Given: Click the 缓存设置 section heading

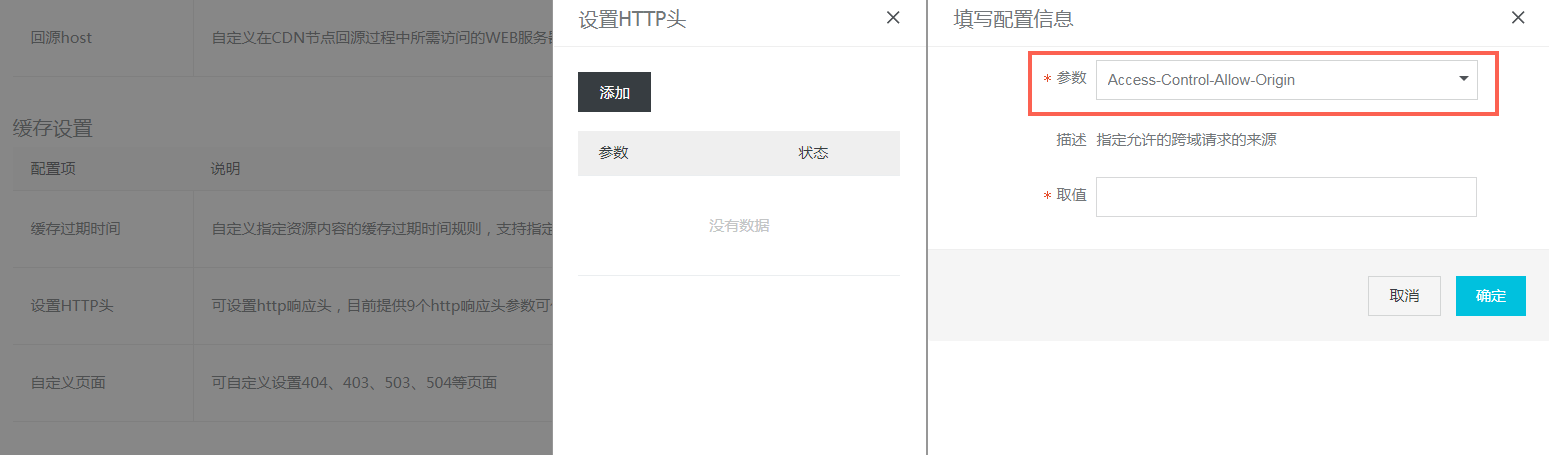Looking at the screenshot, I should [x=52, y=128].
